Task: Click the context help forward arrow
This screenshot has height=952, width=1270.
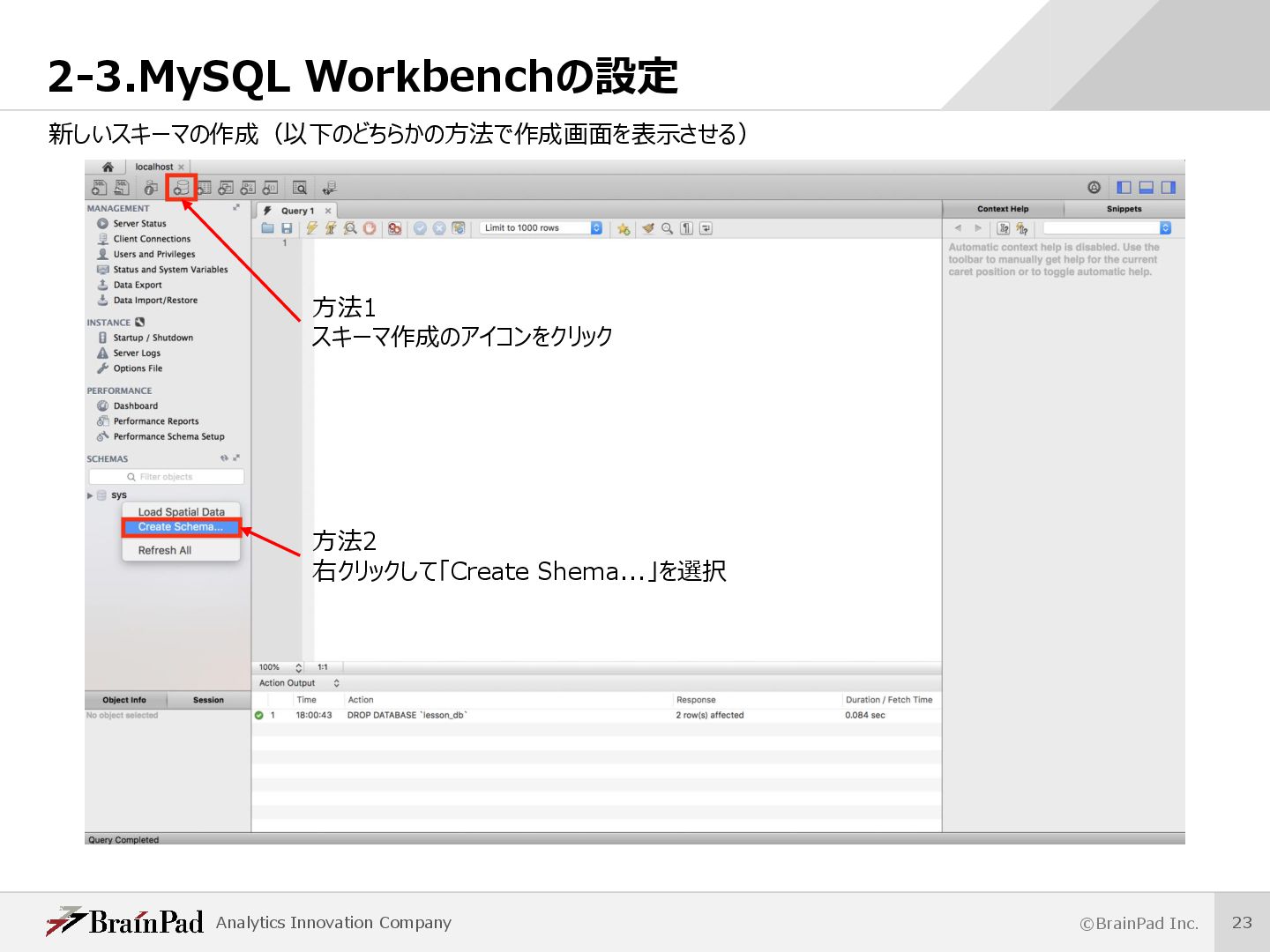Action: point(978,228)
